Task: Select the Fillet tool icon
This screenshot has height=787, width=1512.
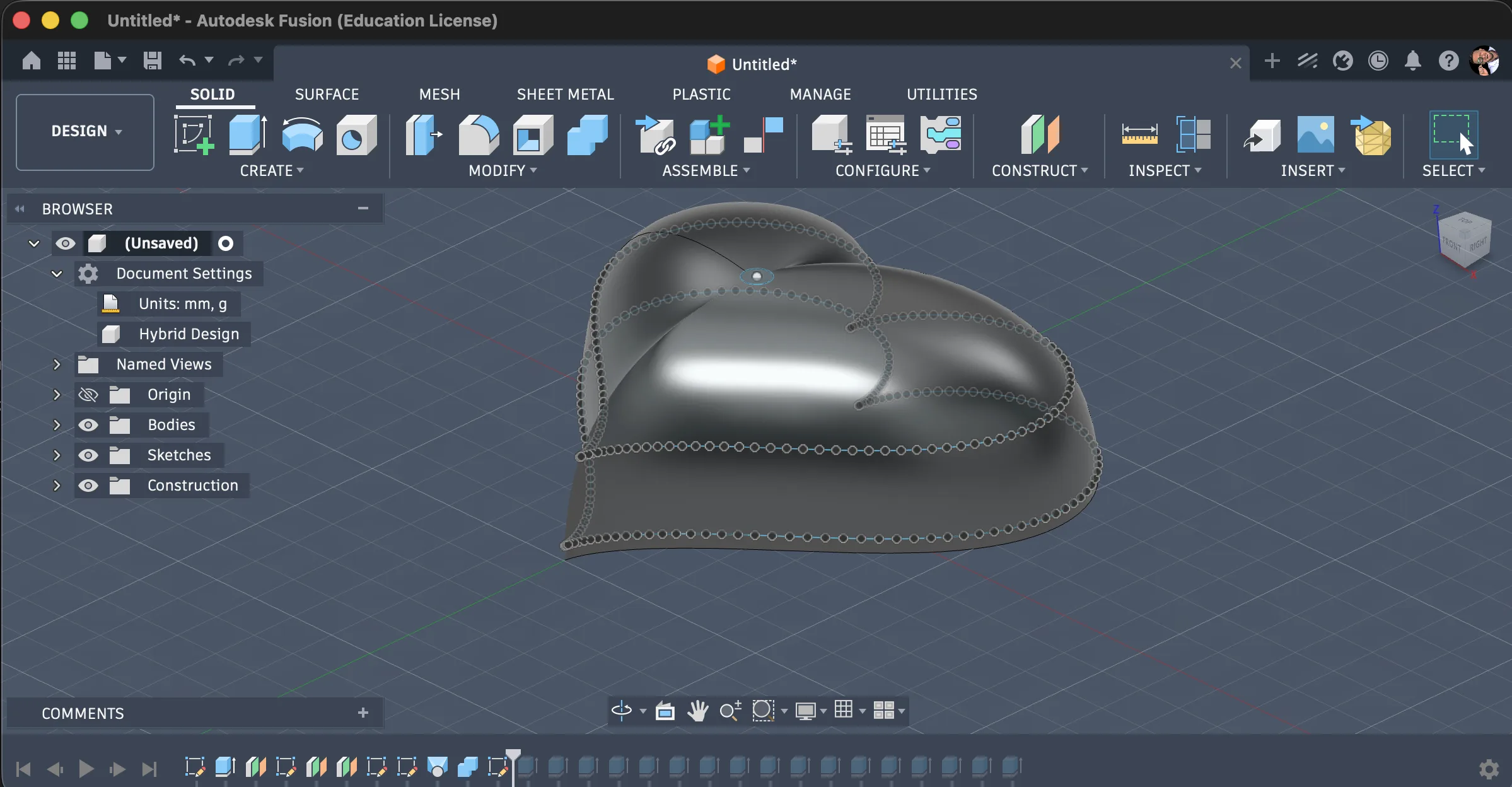Action: click(x=479, y=134)
